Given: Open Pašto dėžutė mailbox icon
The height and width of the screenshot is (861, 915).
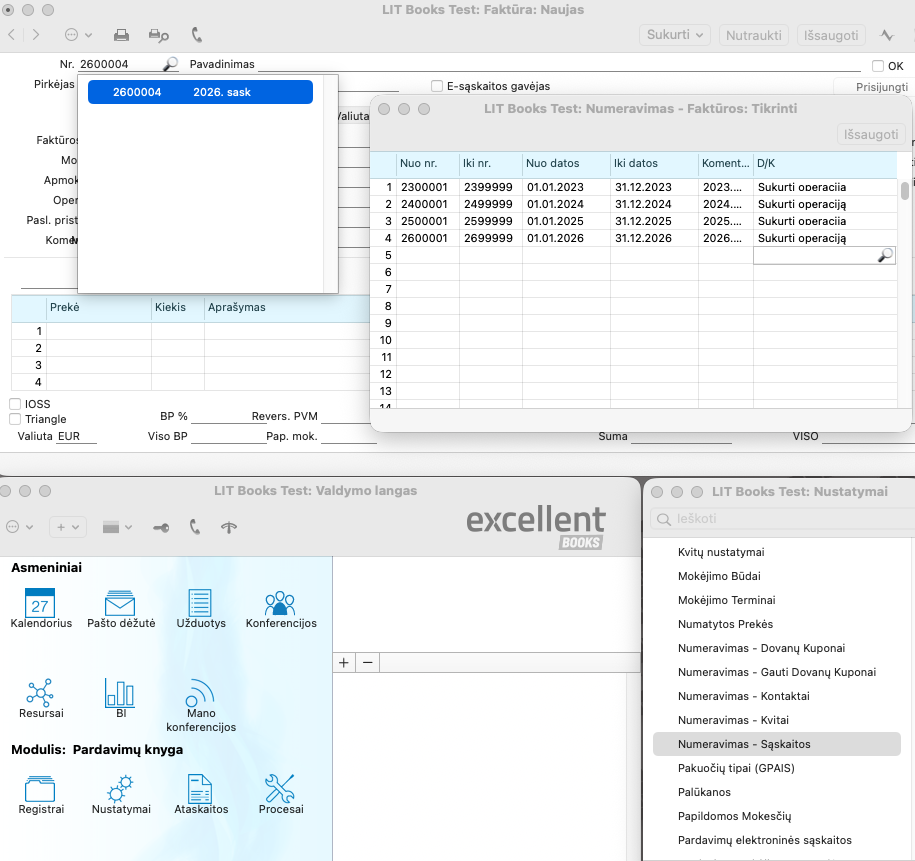Looking at the screenshot, I should point(119,603).
